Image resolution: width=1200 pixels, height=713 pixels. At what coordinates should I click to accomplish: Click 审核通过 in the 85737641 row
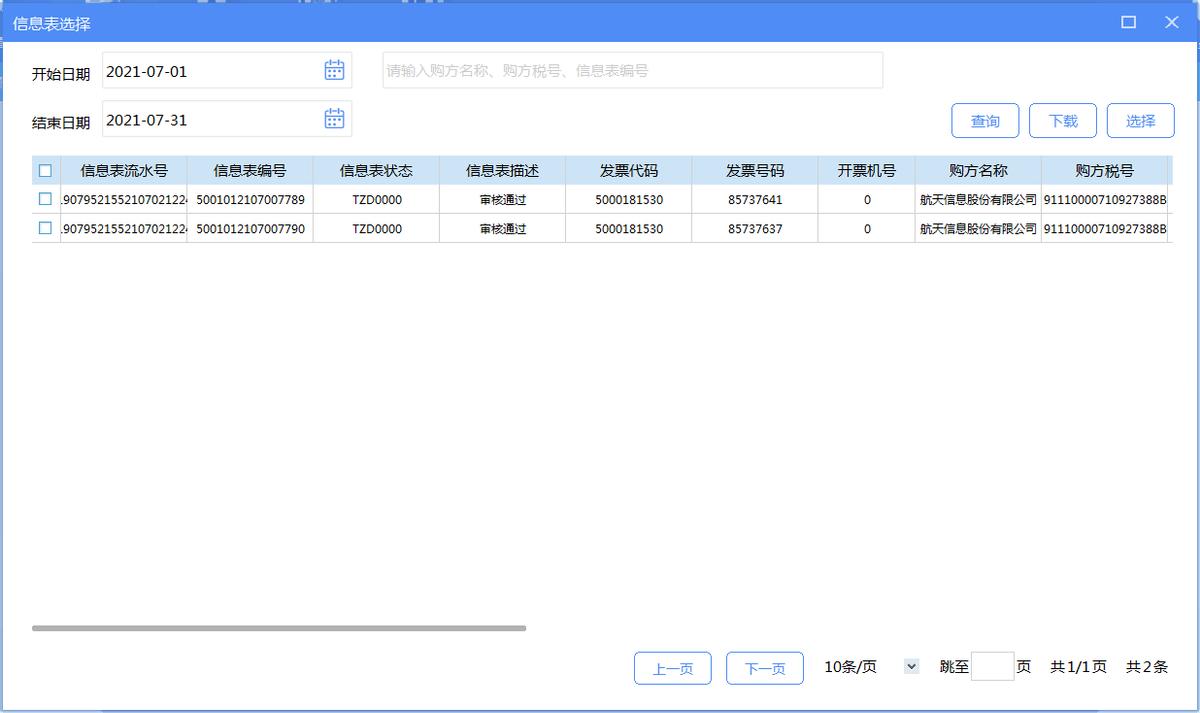(502, 199)
